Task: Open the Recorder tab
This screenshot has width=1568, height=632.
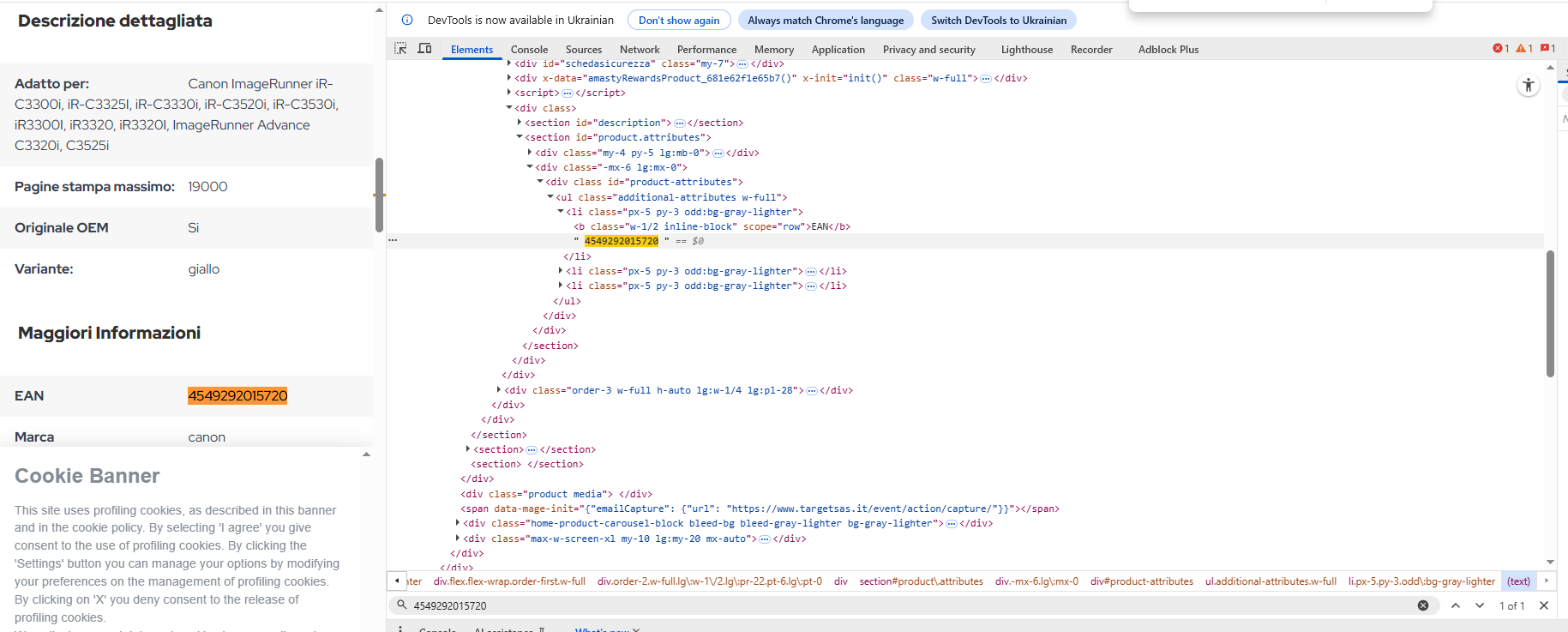Action: pos(1091,50)
